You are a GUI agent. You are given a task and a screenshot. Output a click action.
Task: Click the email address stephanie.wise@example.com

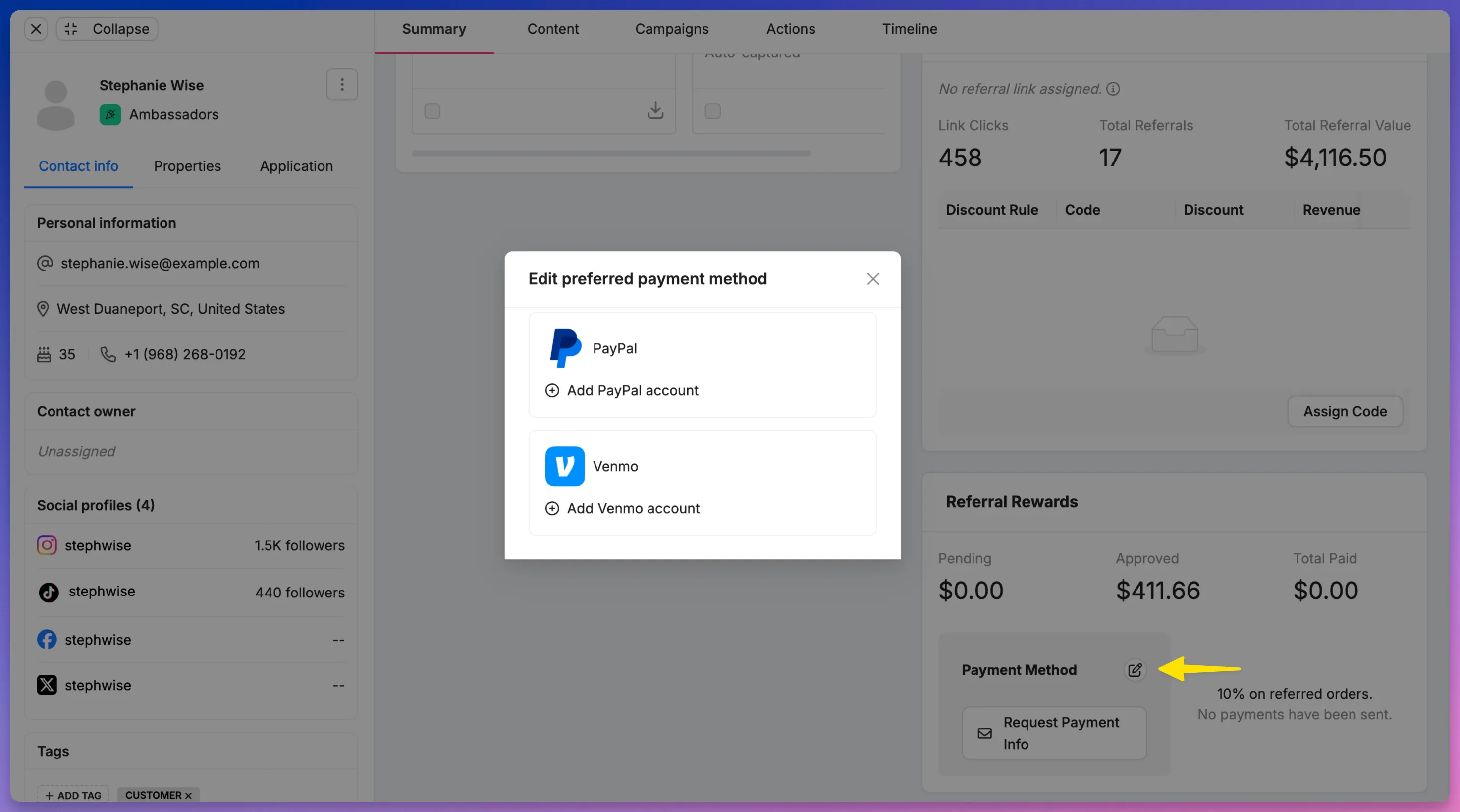(x=160, y=263)
